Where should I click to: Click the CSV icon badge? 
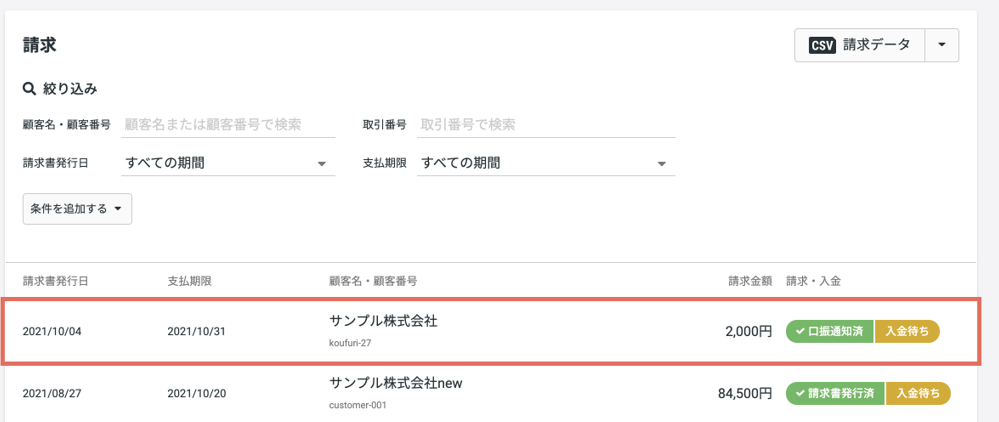pyautogui.click(x=822, y=45)
